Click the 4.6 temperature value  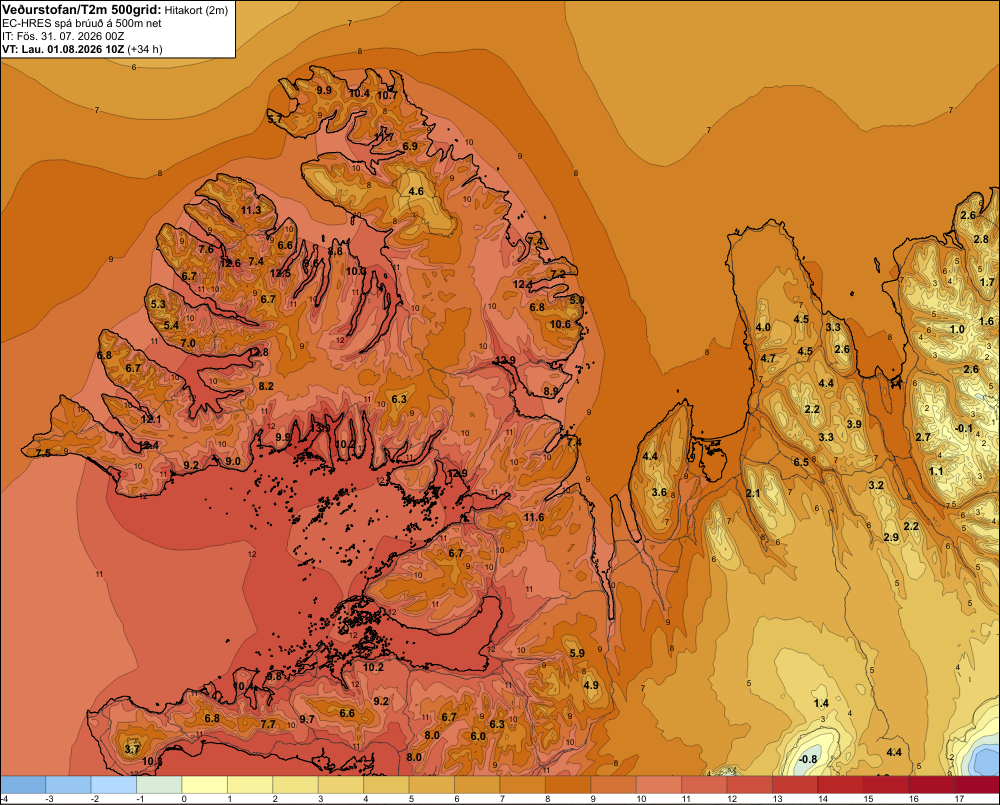pos(416,191)
